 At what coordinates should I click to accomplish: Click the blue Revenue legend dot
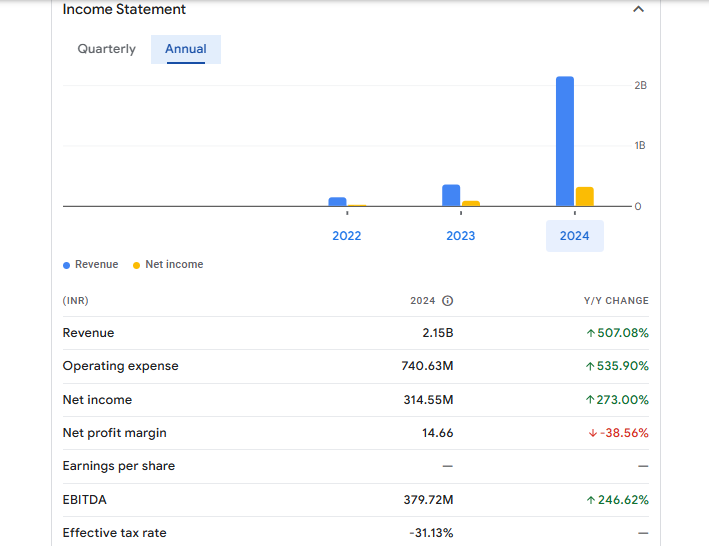pos(67,265)
